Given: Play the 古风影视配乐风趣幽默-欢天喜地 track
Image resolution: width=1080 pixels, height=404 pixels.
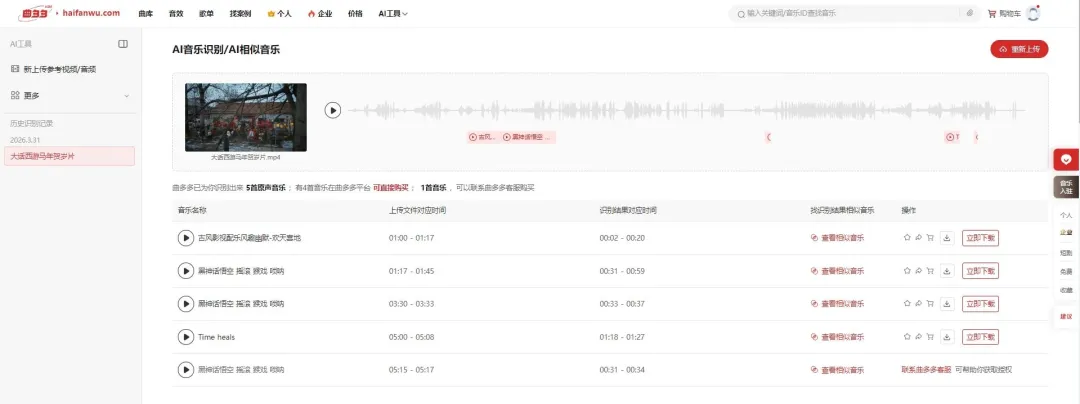Looking at the screenshot, I should [185, 238].
